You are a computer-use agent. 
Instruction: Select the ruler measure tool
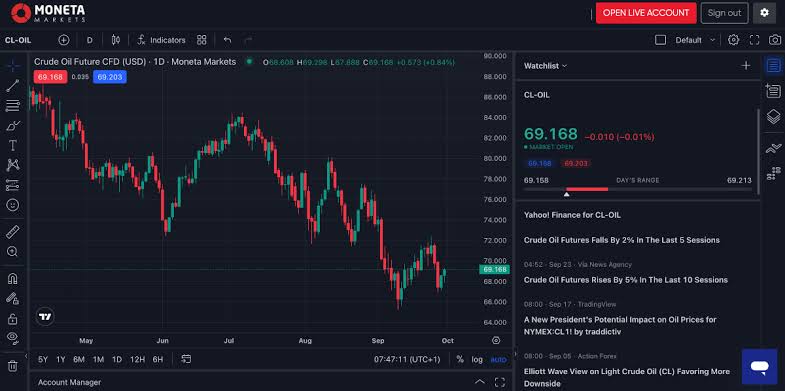(x=13, y=232)
